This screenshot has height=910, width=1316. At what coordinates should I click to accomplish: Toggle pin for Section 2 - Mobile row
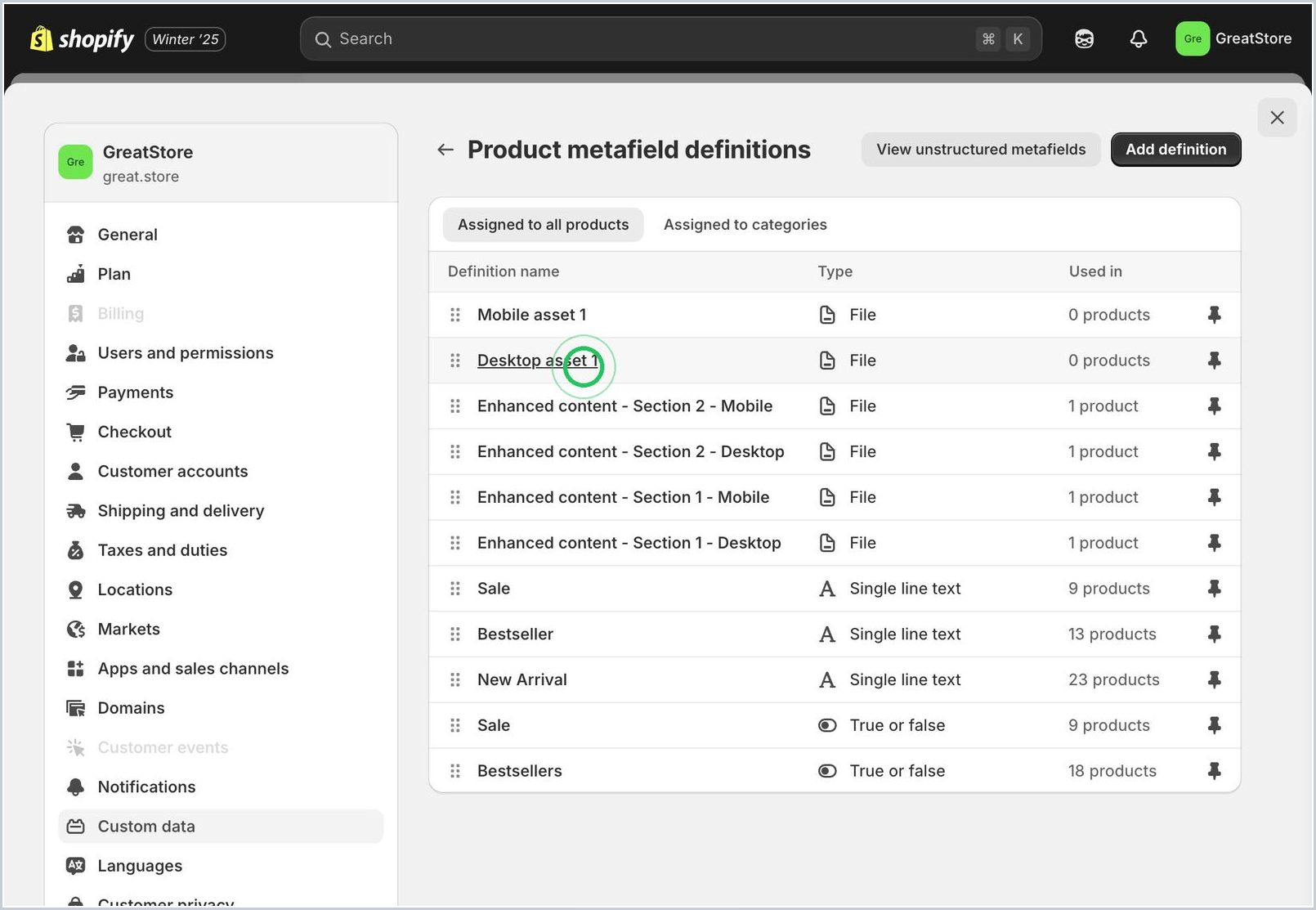tap(1214, 406)
